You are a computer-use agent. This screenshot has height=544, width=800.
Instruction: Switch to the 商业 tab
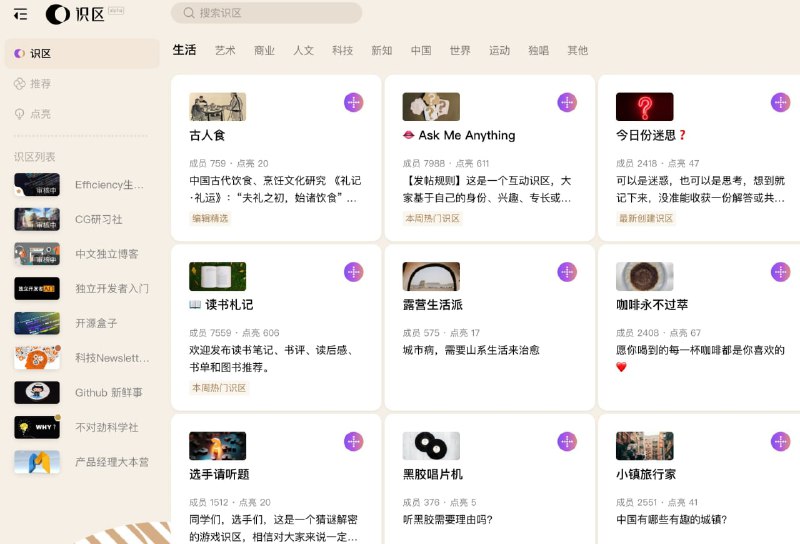click(x=264, y=51)
